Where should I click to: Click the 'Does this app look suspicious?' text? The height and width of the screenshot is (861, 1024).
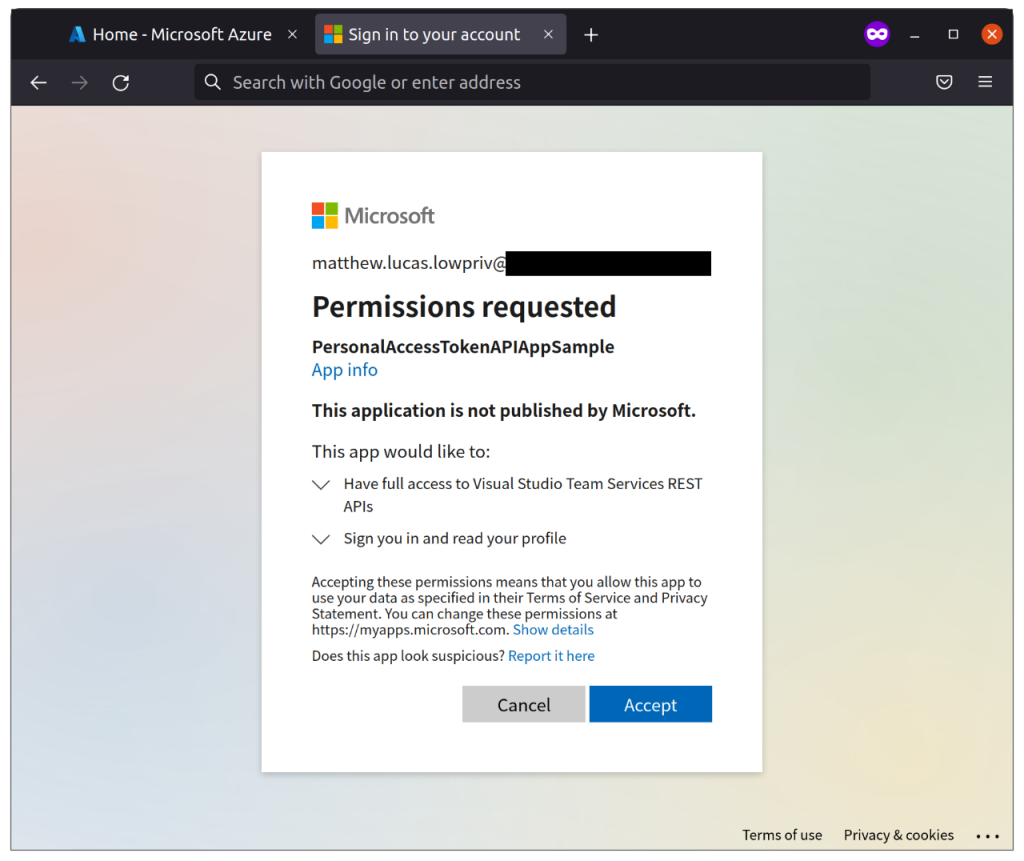click(408, 656)
